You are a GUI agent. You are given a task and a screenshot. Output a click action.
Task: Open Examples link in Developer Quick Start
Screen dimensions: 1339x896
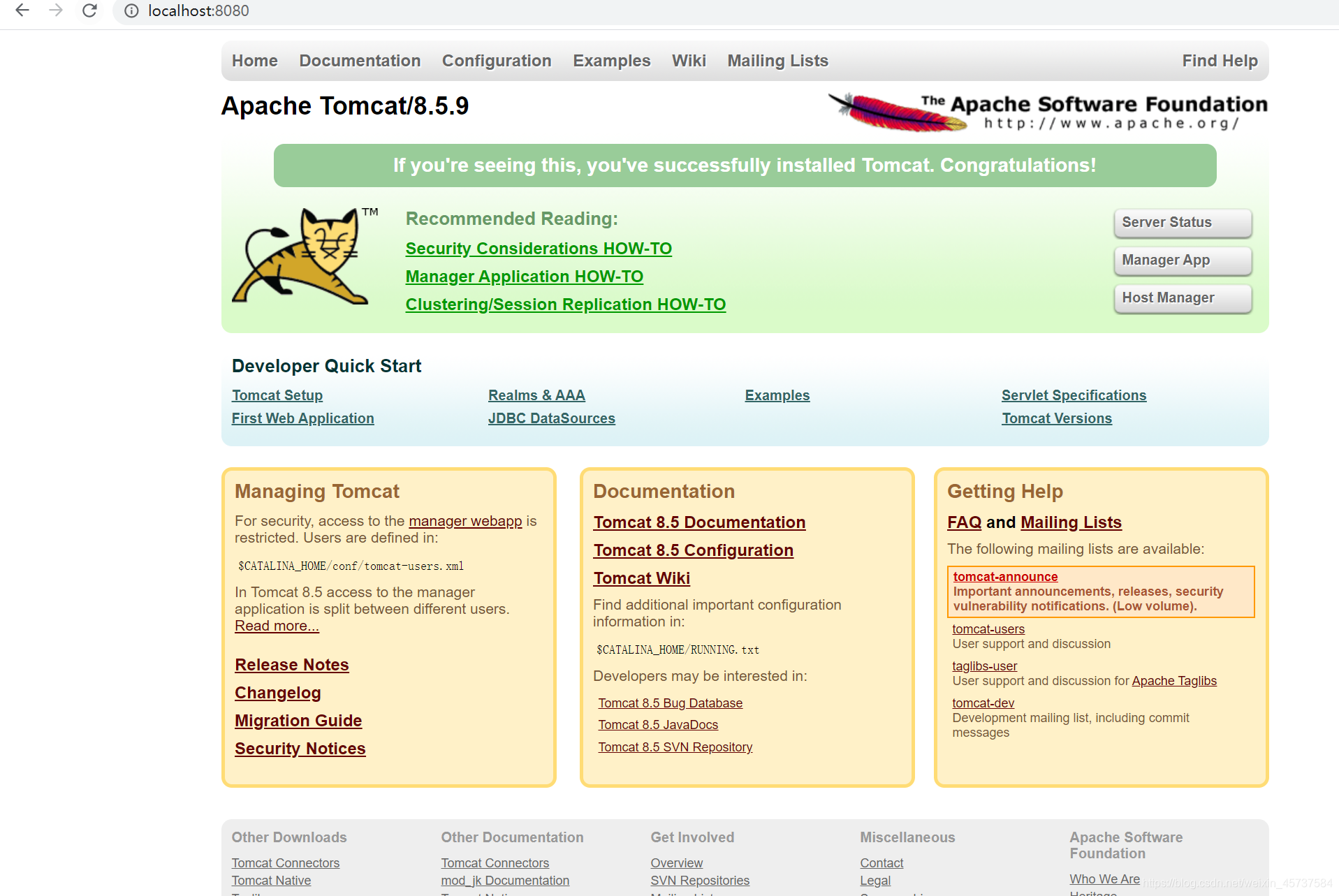[777, 395]
